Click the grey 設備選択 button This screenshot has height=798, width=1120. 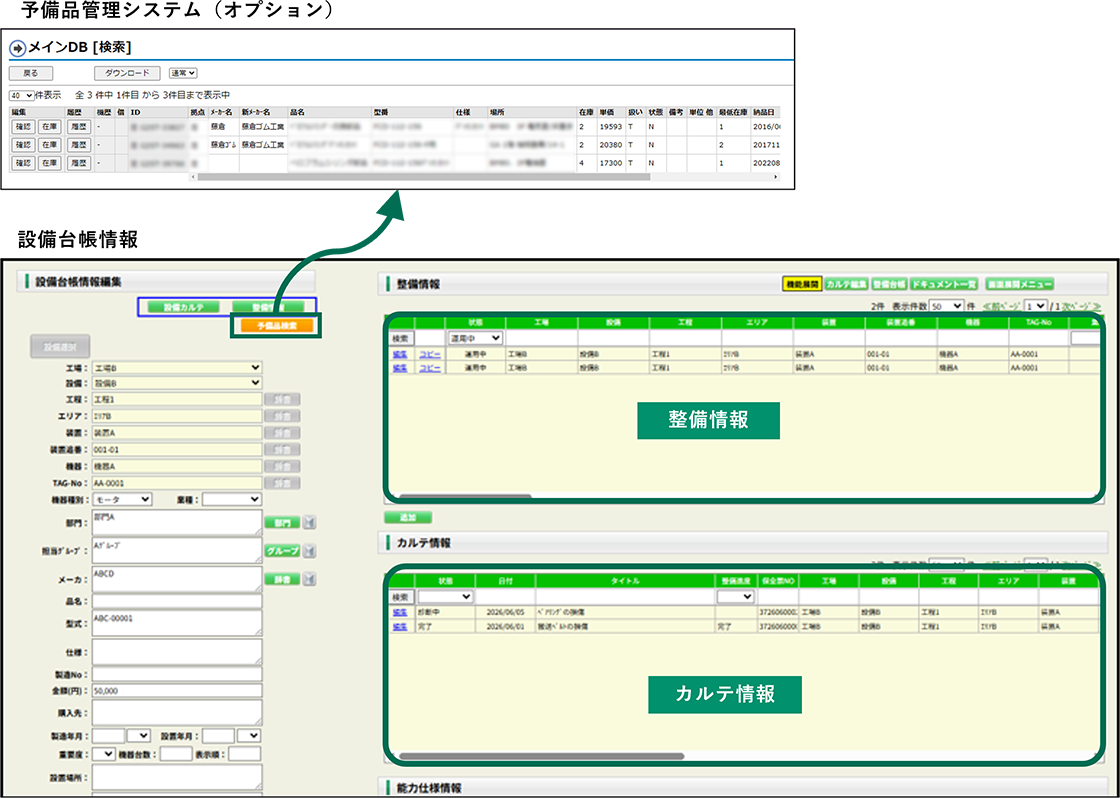tap(60, 347)
